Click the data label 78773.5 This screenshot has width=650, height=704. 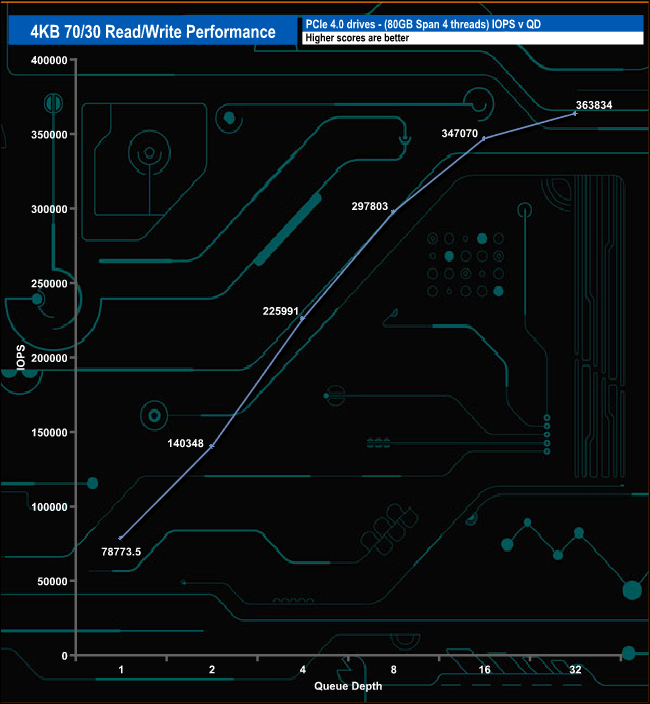121,552
